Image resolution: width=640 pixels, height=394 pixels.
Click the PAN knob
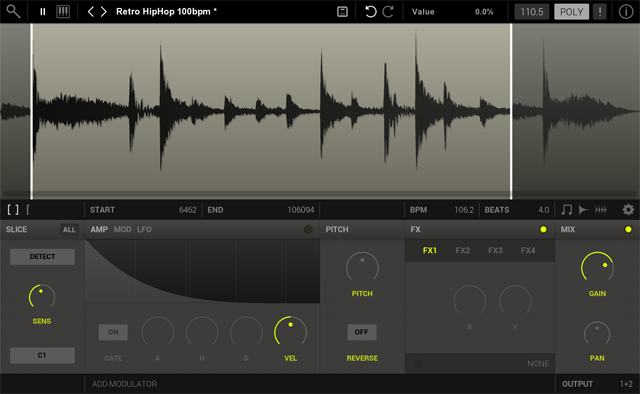click(597, 334)
